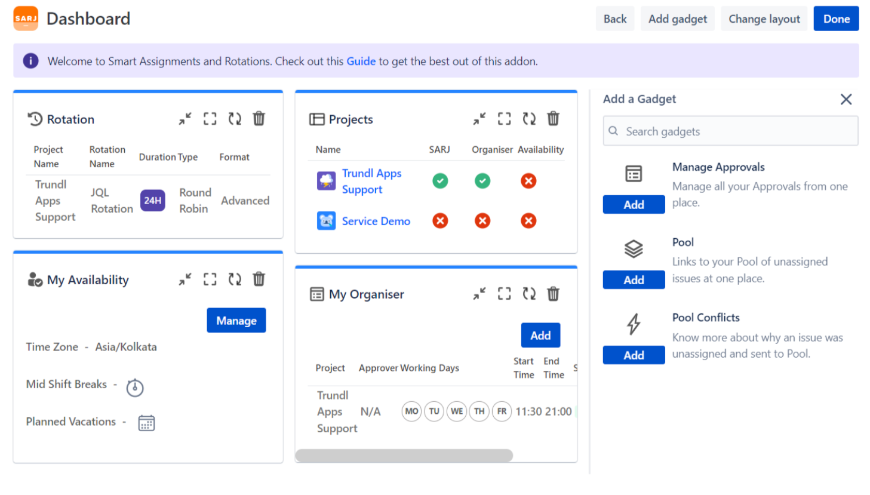Viewport: 870px width, 495px height.
Task: Click Add gadget in header
Action: point(677,19)
